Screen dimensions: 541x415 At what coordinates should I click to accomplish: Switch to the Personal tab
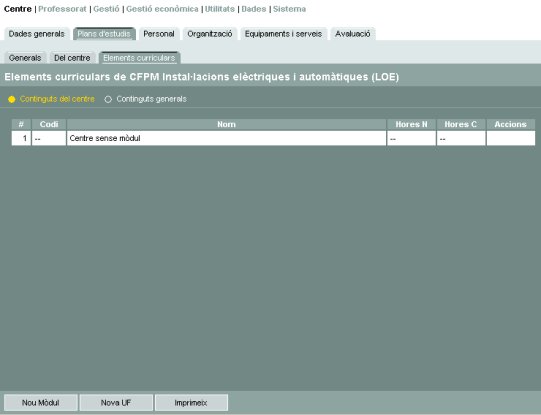tap(159, 34)
